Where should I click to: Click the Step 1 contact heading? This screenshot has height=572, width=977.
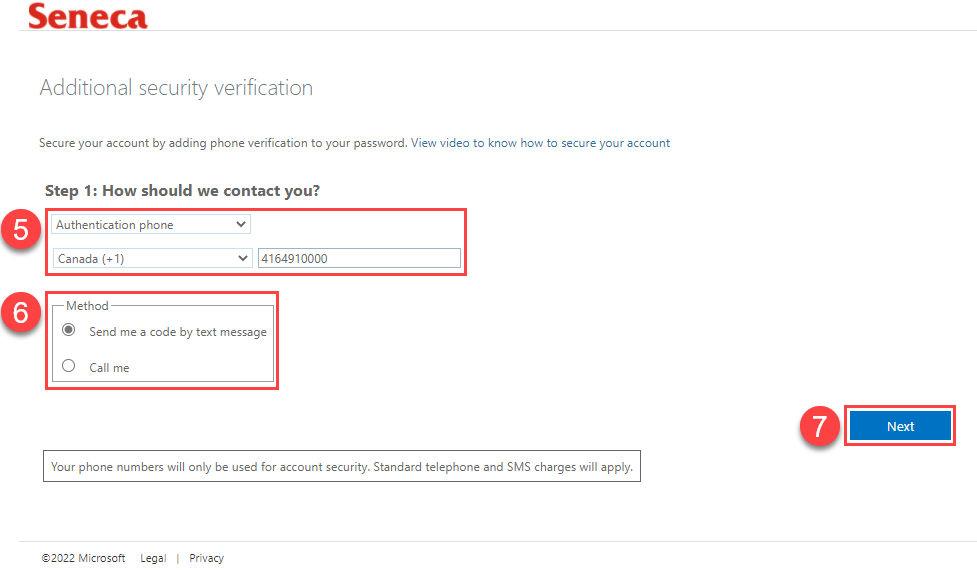pos(182,191)
